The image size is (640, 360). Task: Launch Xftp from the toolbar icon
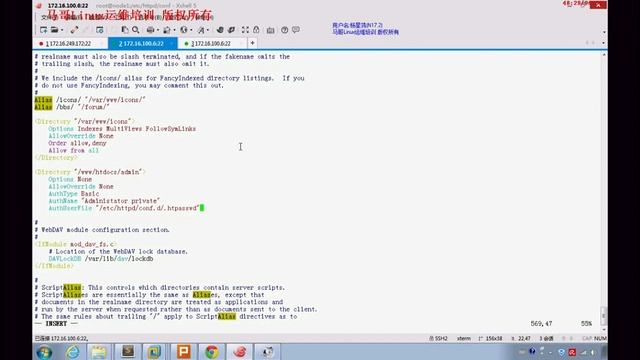click(220, 30)
